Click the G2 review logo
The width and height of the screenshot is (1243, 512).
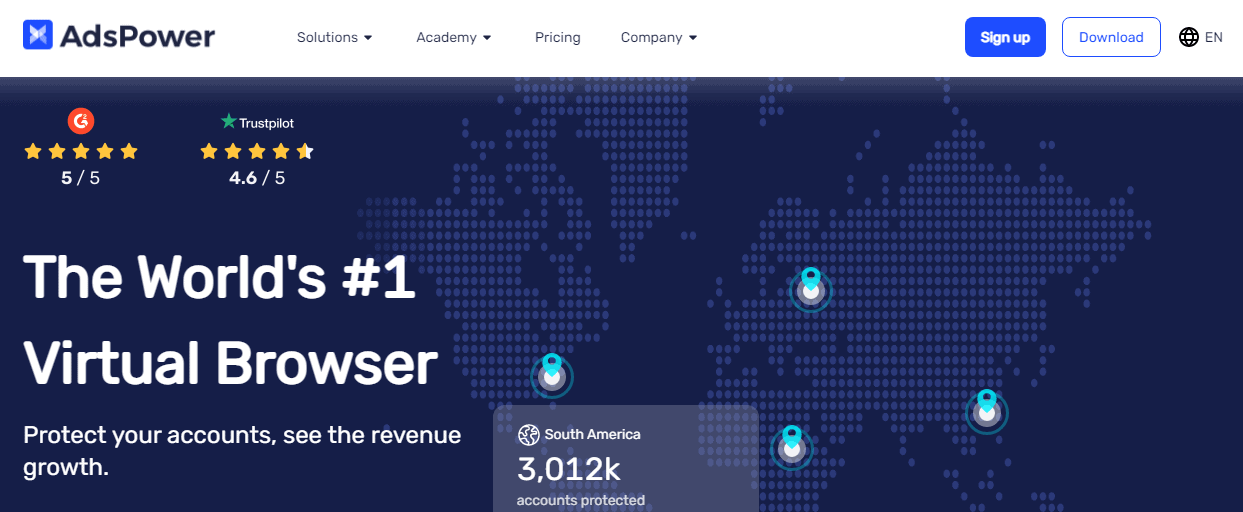81,121
